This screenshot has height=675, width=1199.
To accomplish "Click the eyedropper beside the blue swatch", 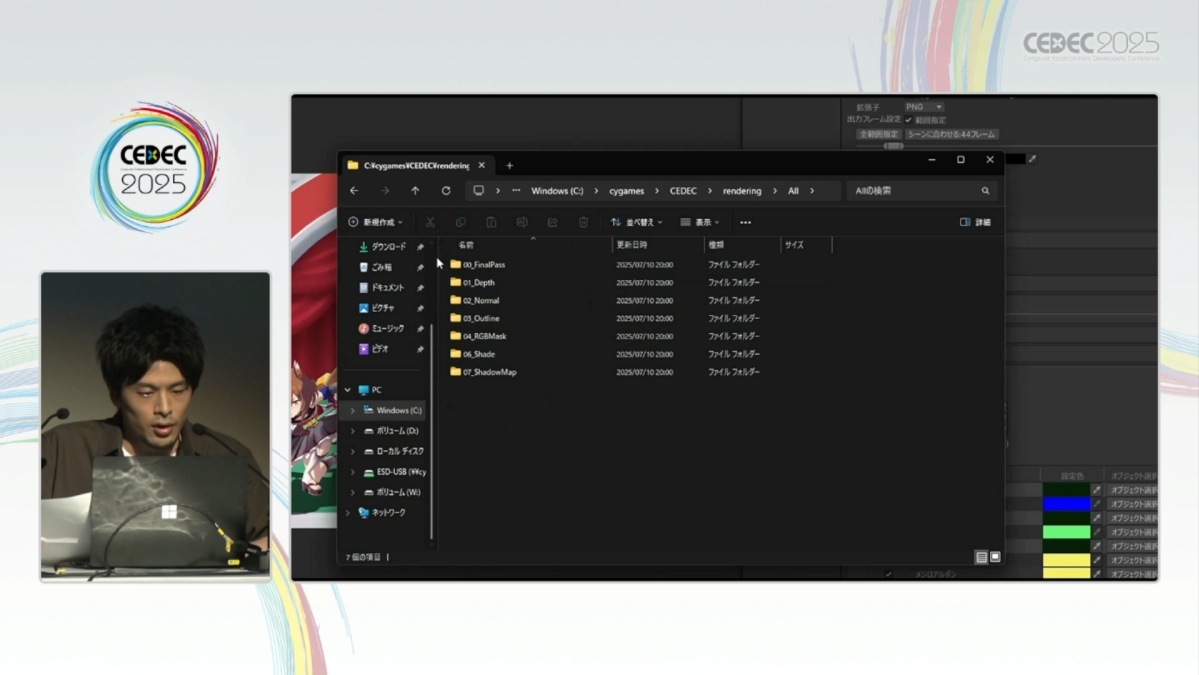I will [1097, 505].
